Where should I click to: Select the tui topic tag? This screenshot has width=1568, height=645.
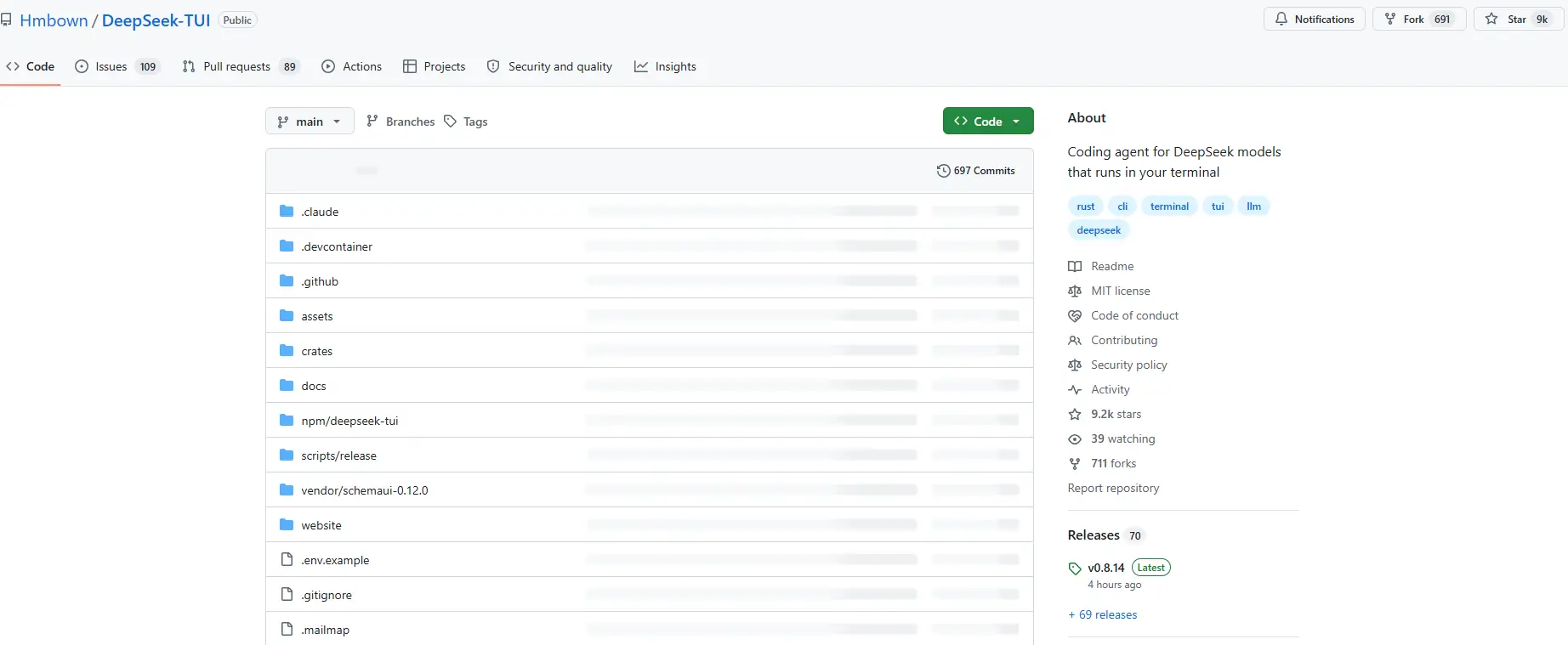coord(1218,206)
